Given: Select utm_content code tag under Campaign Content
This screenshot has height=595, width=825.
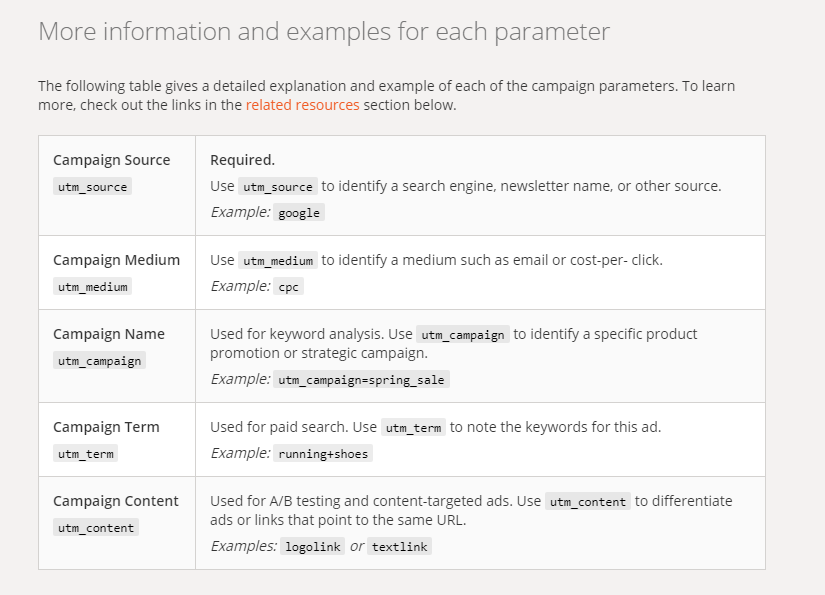Looking at the screenshot, I should pos(95,528).
